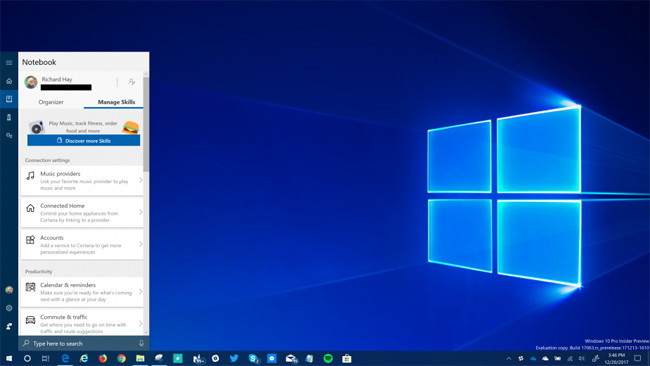Open Twitter from the taskbar
Image resolution: width=650 pixels, height=366 pixels.
234,358
